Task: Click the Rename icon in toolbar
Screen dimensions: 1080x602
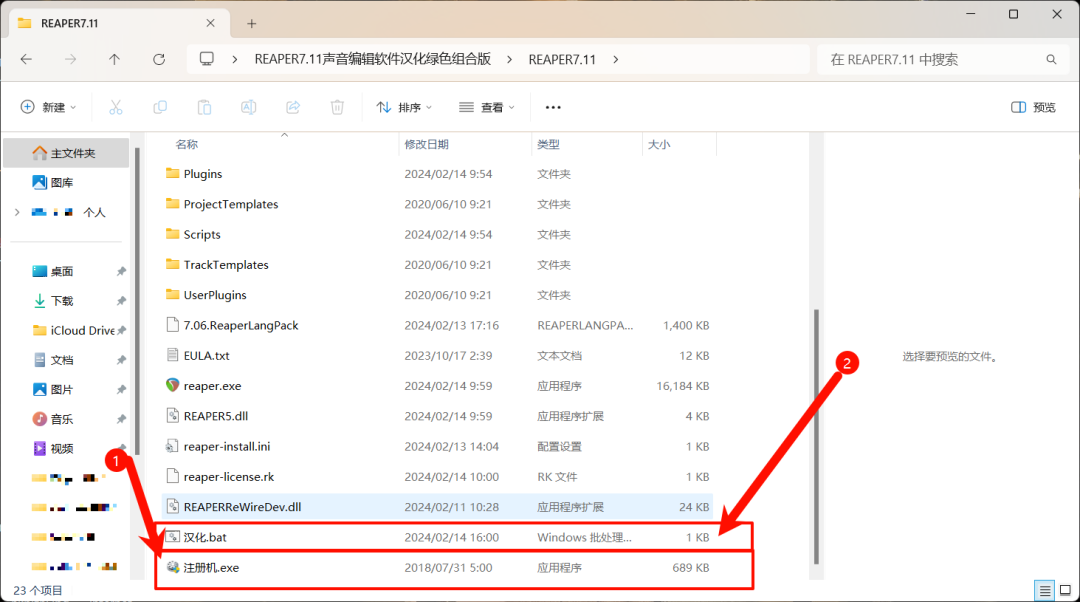Action: point(249,107)
